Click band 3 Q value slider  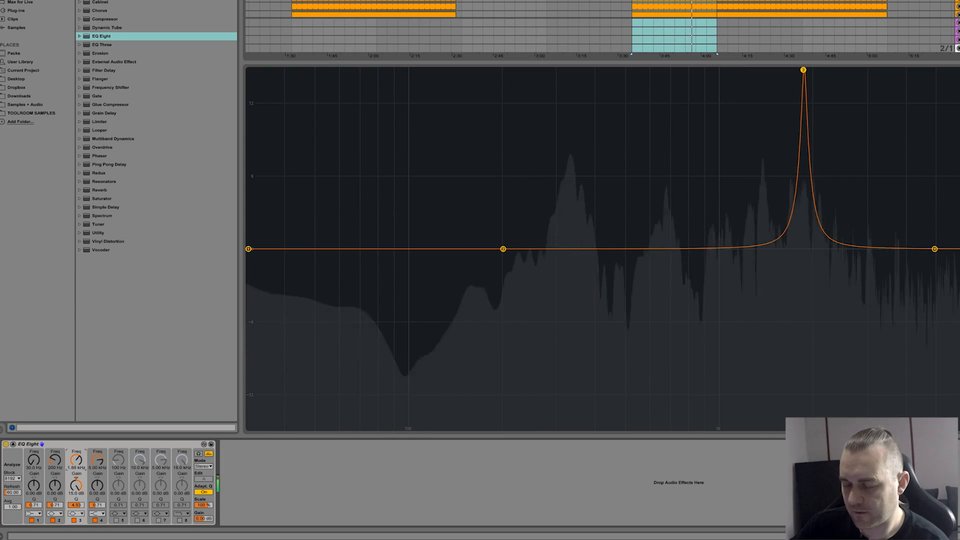coord(76,505)
